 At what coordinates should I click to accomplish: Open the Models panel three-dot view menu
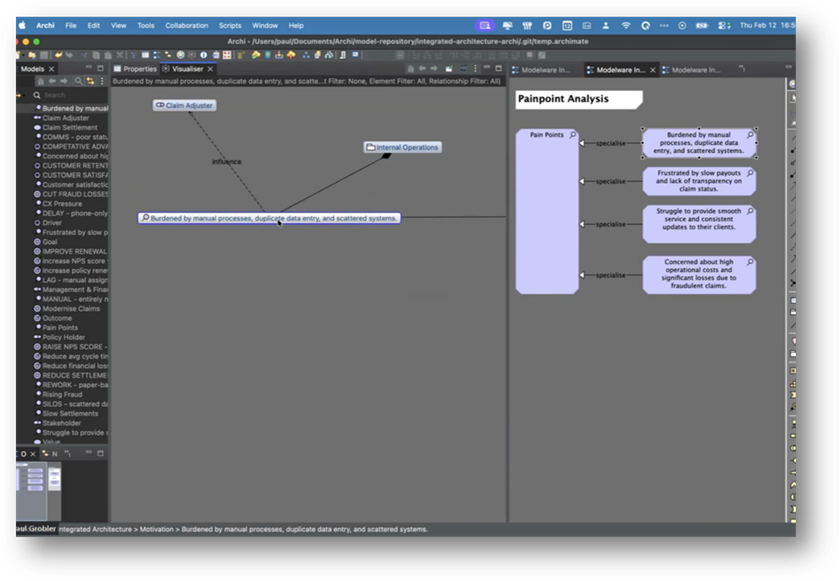coord(102,81)
